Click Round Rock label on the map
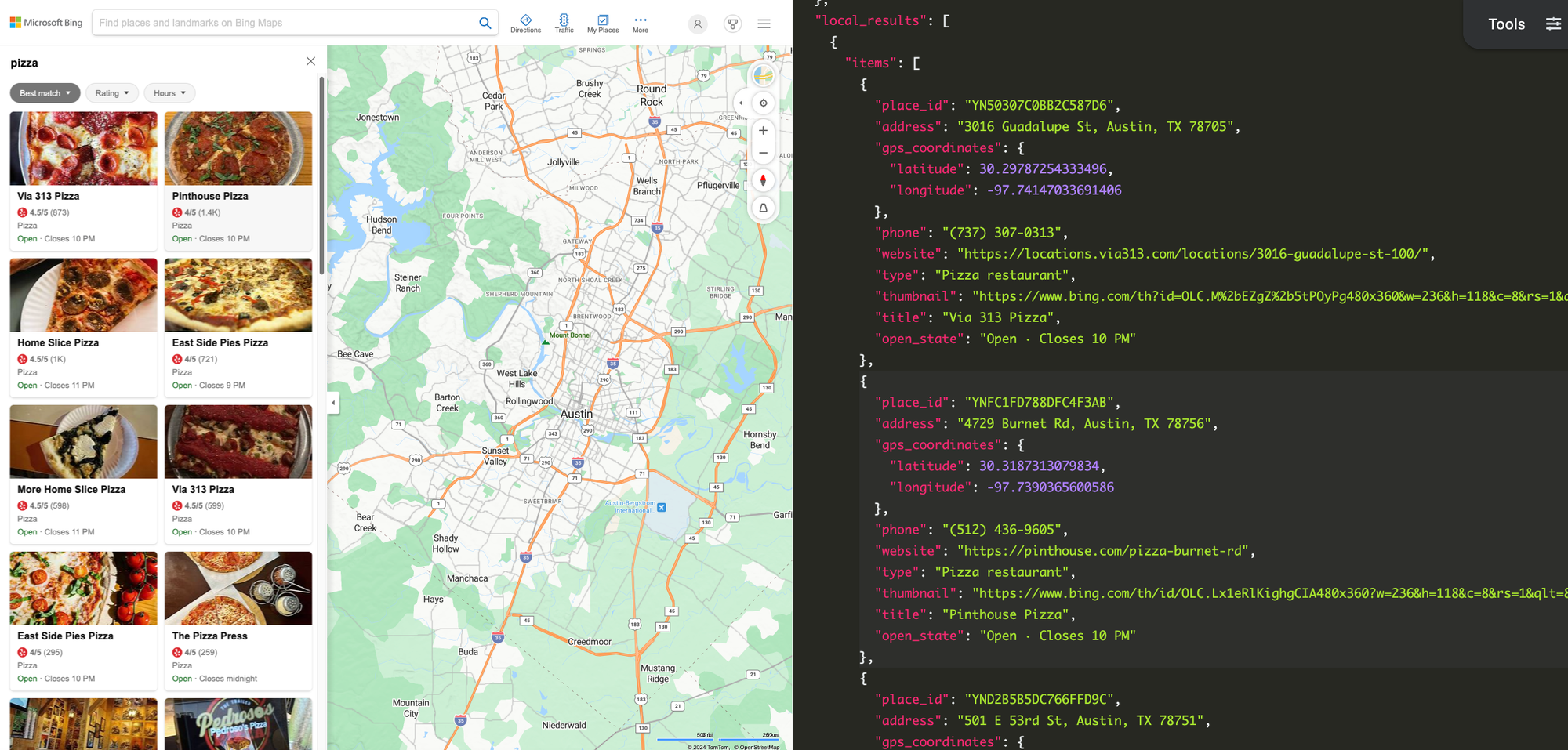The height and width of the screenshot is (750, 1568). click(x=652, y=95)
